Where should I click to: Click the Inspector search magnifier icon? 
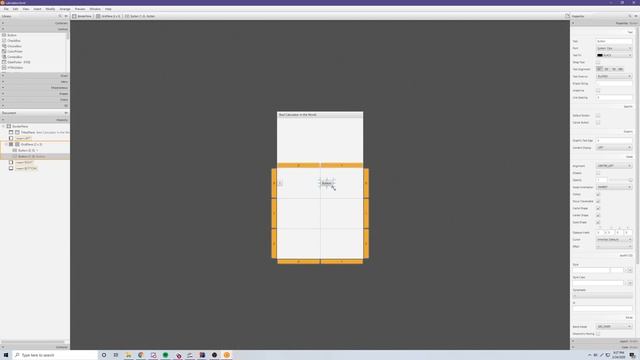pos(630,16)
